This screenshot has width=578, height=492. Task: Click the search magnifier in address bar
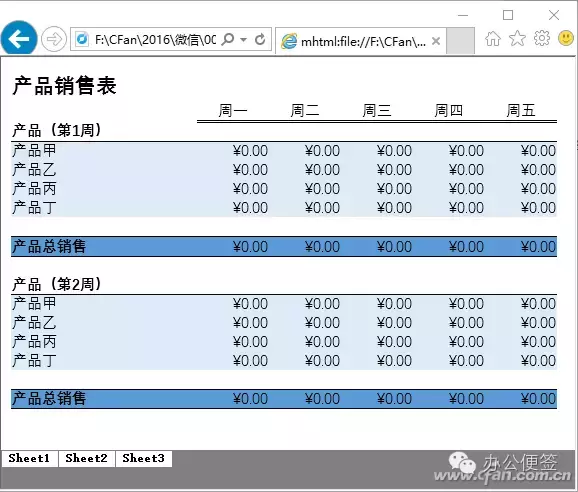click(x=228, y=39)
